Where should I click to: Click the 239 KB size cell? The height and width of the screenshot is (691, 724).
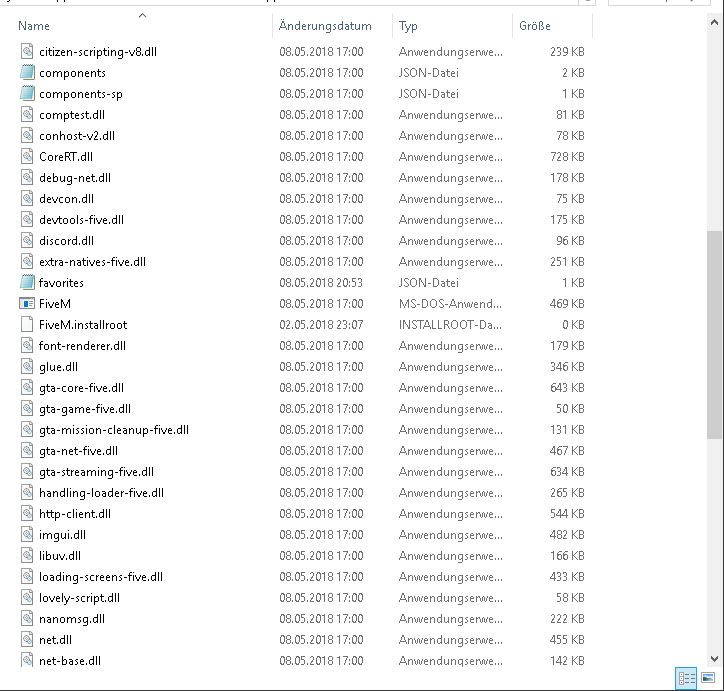tap(567, 52)
